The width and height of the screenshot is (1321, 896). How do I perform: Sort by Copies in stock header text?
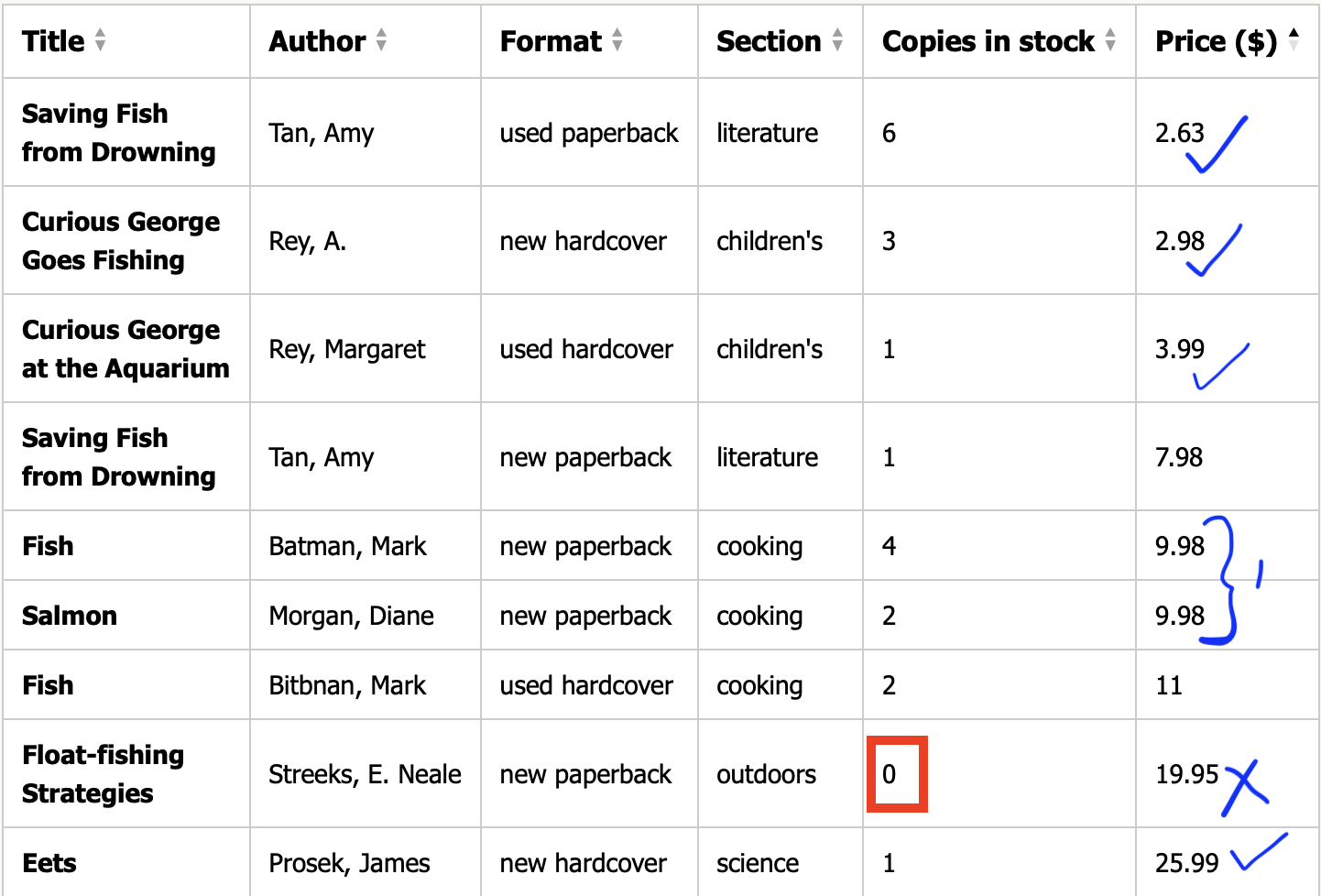[988, 41]
